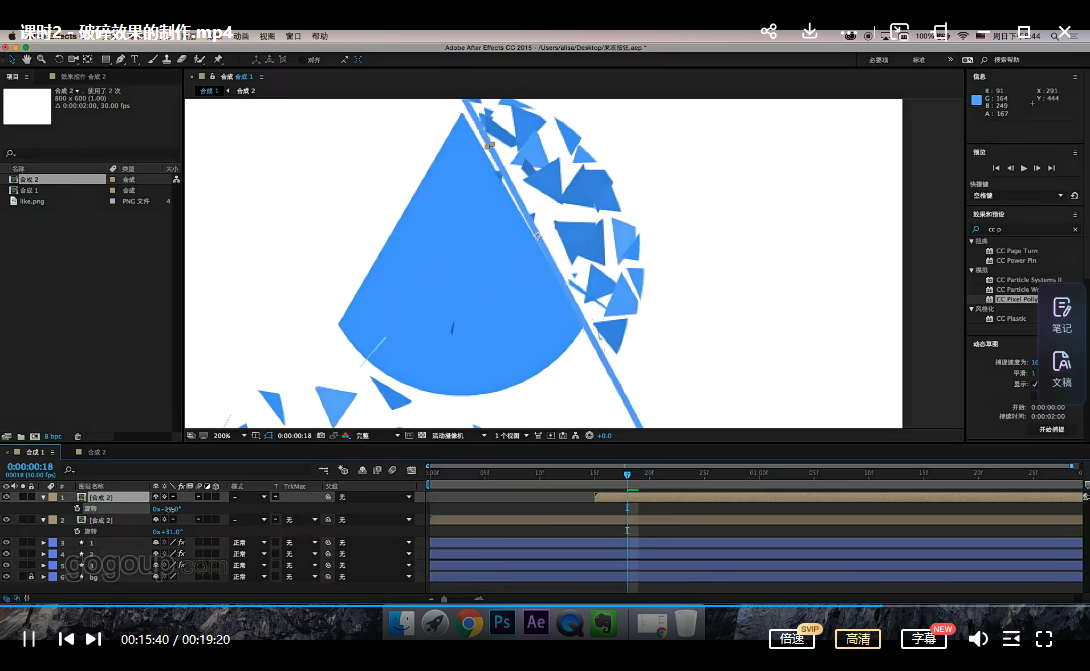Select the Zoom magnifier tool
Image resolution: width=1090 pixels, height=671 pixels.
(x=42, y=60)
